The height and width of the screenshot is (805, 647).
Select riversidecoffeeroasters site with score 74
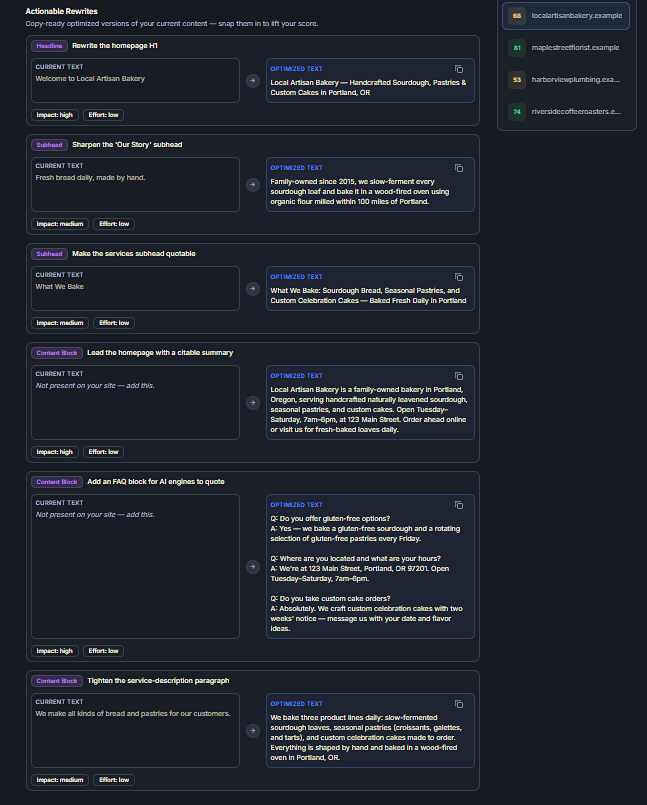tap(566, 111)
